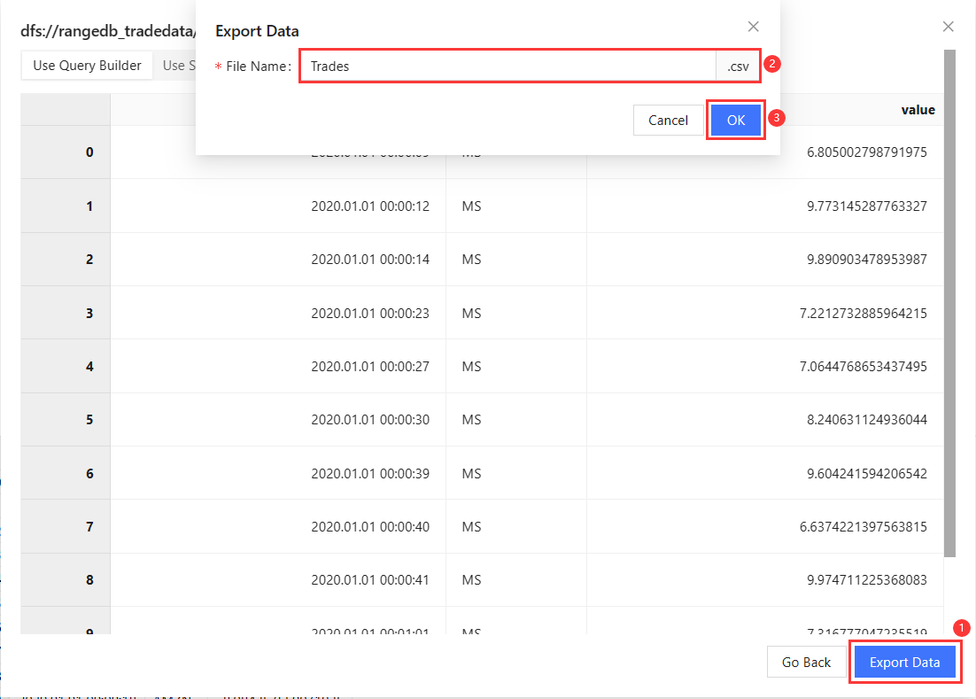Click the table's vertical scrollbar
The height and width of the screenshot is (699, 976).
[948, 300]
